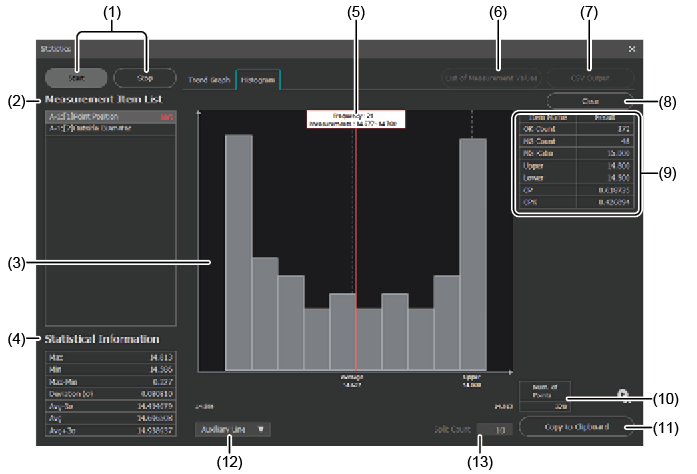
Task: Click the Split Count input field
Action: click(495, 430)
